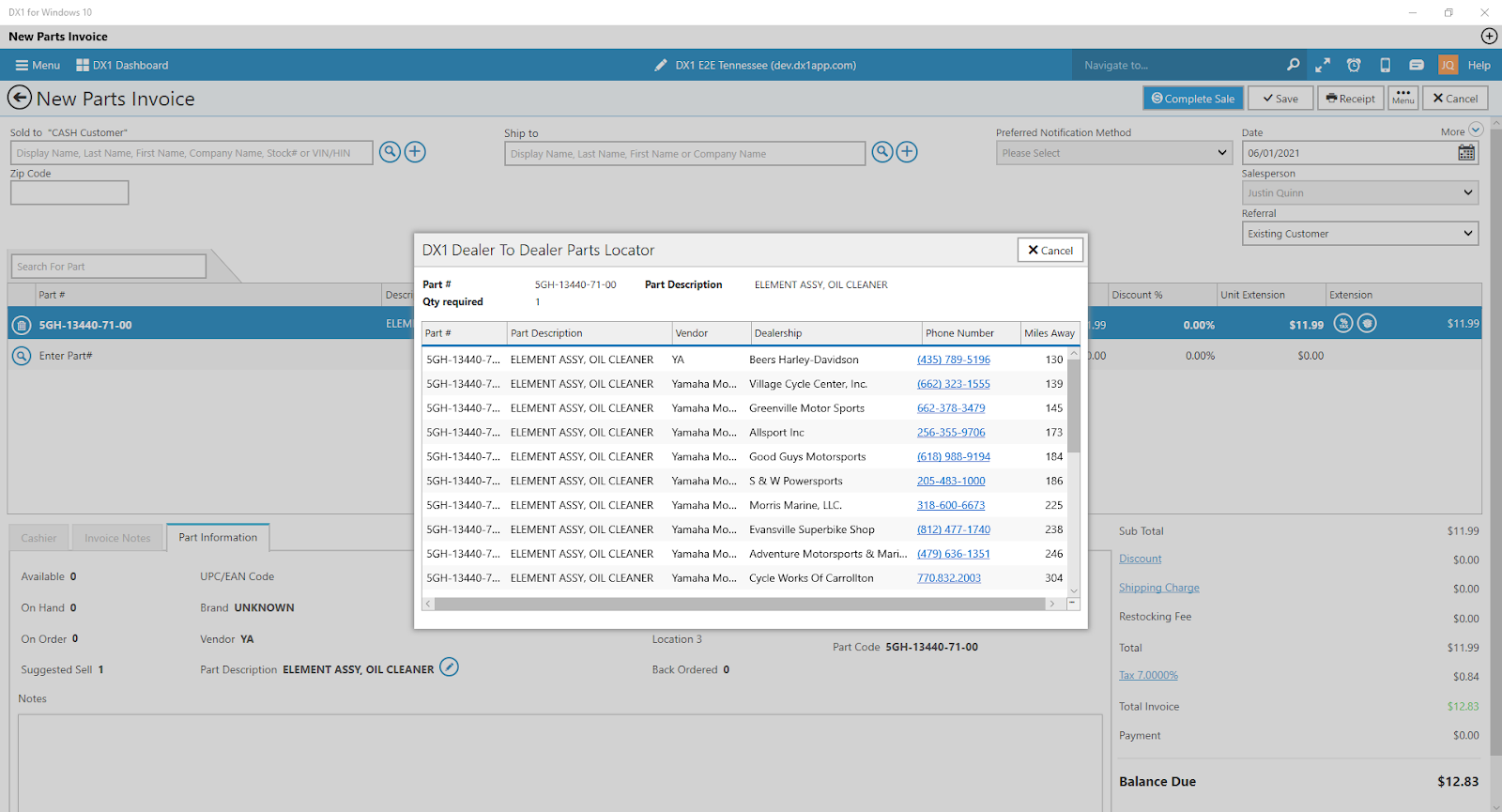Open the Salesperson dropdown
1502x812 pixels.
[x=1360, y=192]
